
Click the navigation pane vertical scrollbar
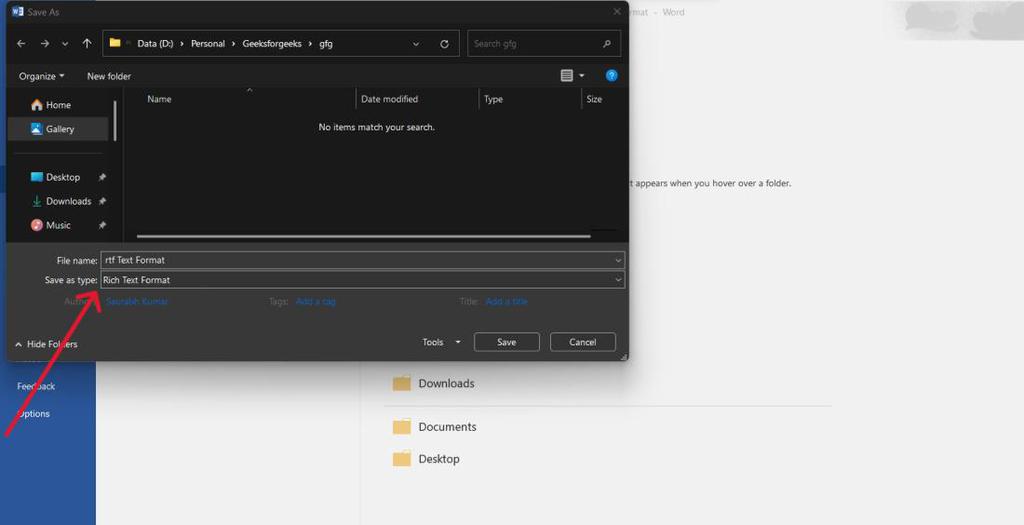click(x=115, y=120)
